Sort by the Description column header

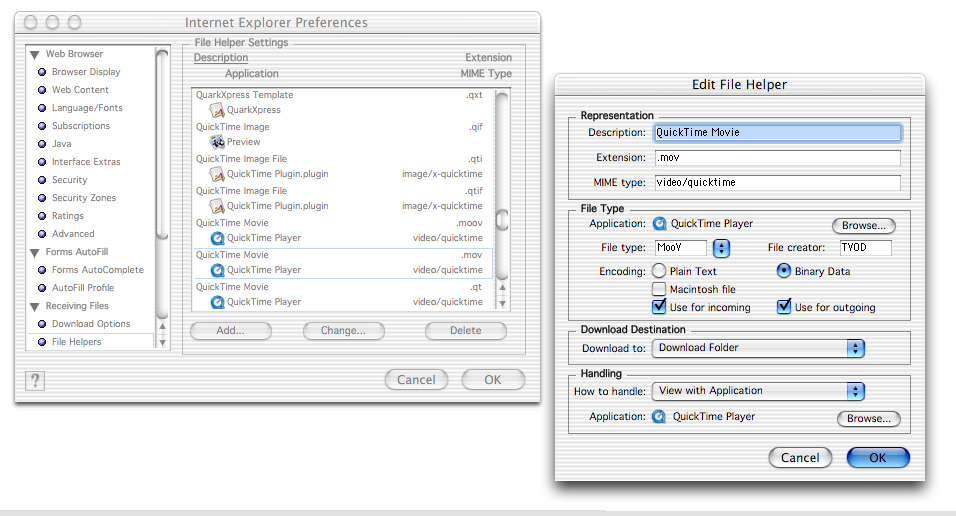pos(221,57)
